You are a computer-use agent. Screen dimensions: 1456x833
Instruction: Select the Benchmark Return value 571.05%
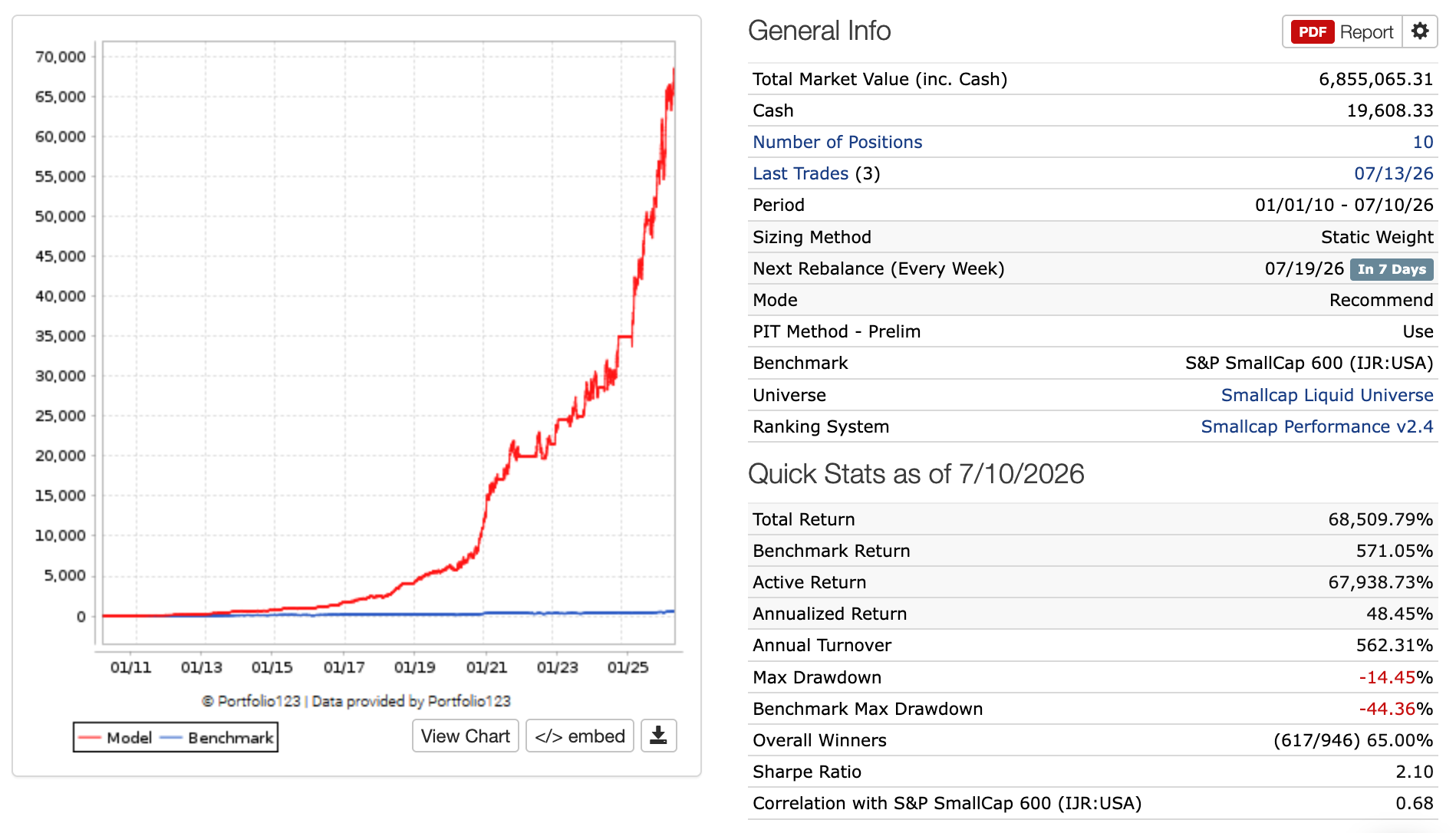click(1395, 551)
